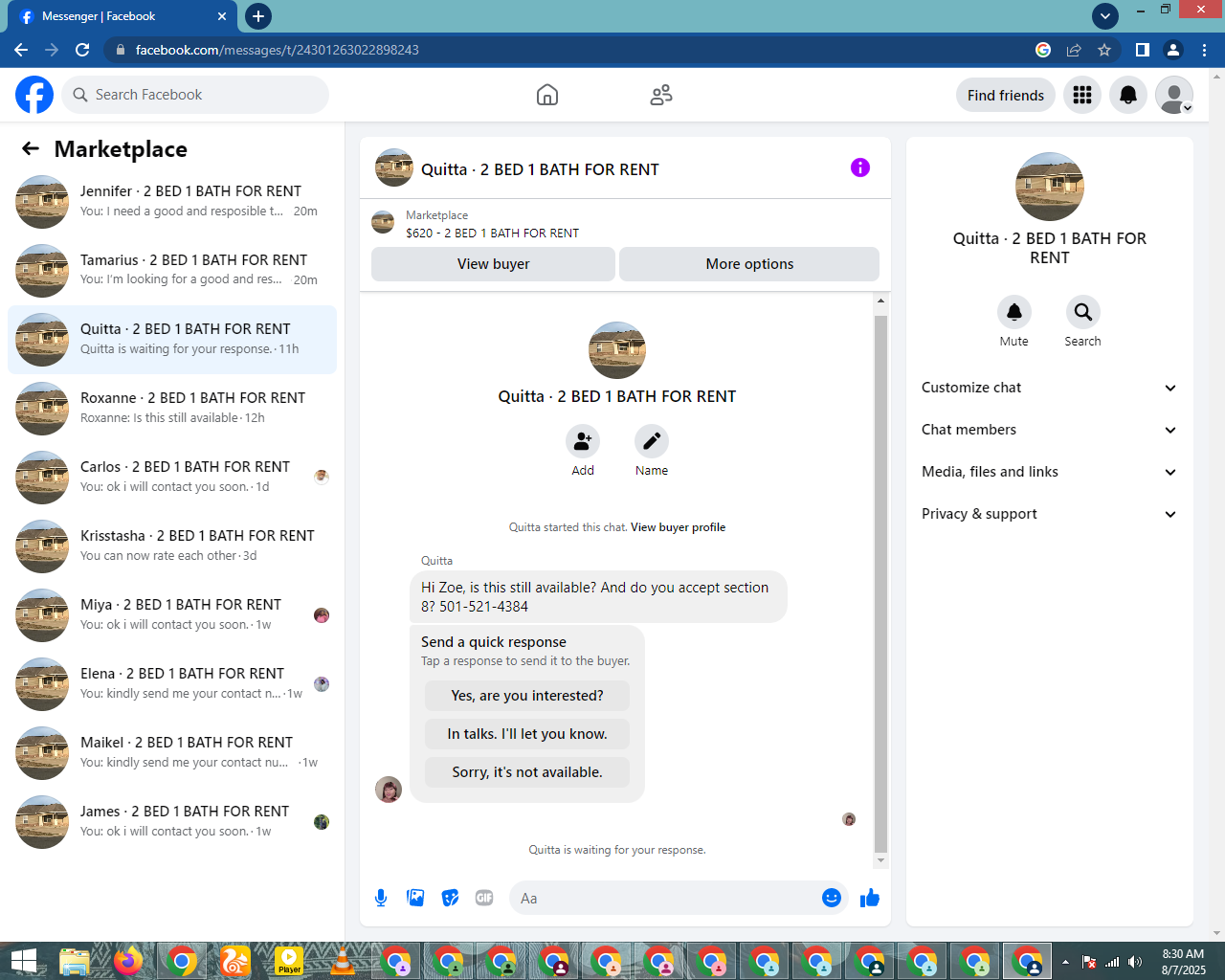The image size is (1225, 980).
Task: Click the chat scrollbar up arrow
Action: pyautogui.click(x=880, y=301)
